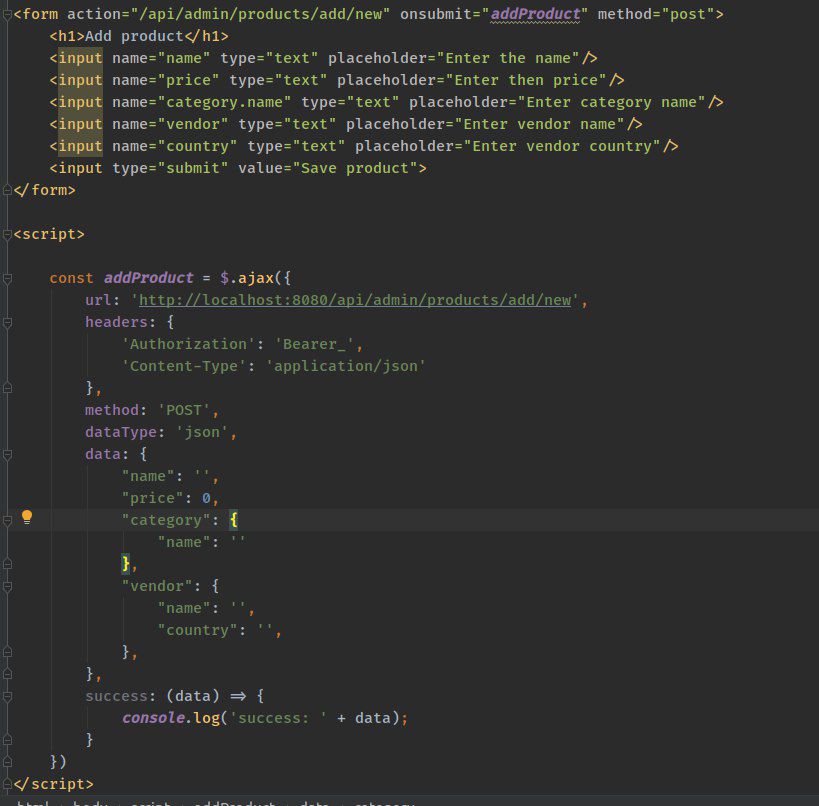
Task: Click the Add product h1 heading text
Action: tap(135, 36)
